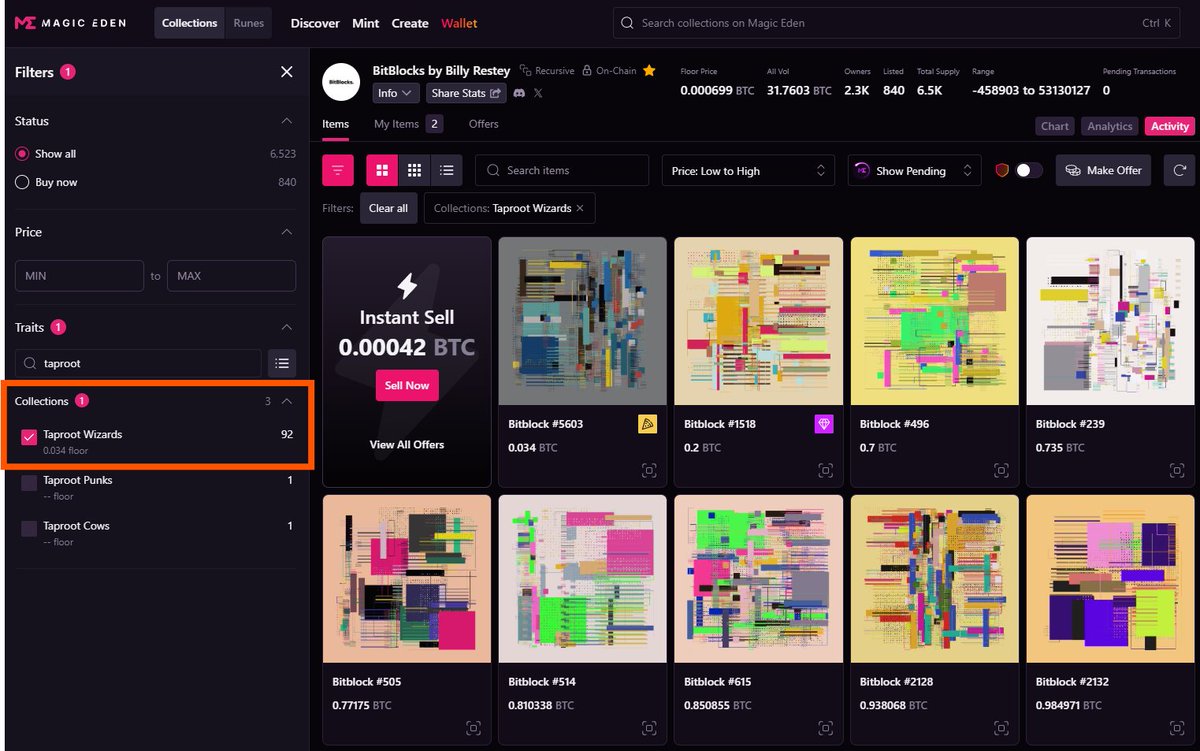Collapse the Traits filter section

287,327
